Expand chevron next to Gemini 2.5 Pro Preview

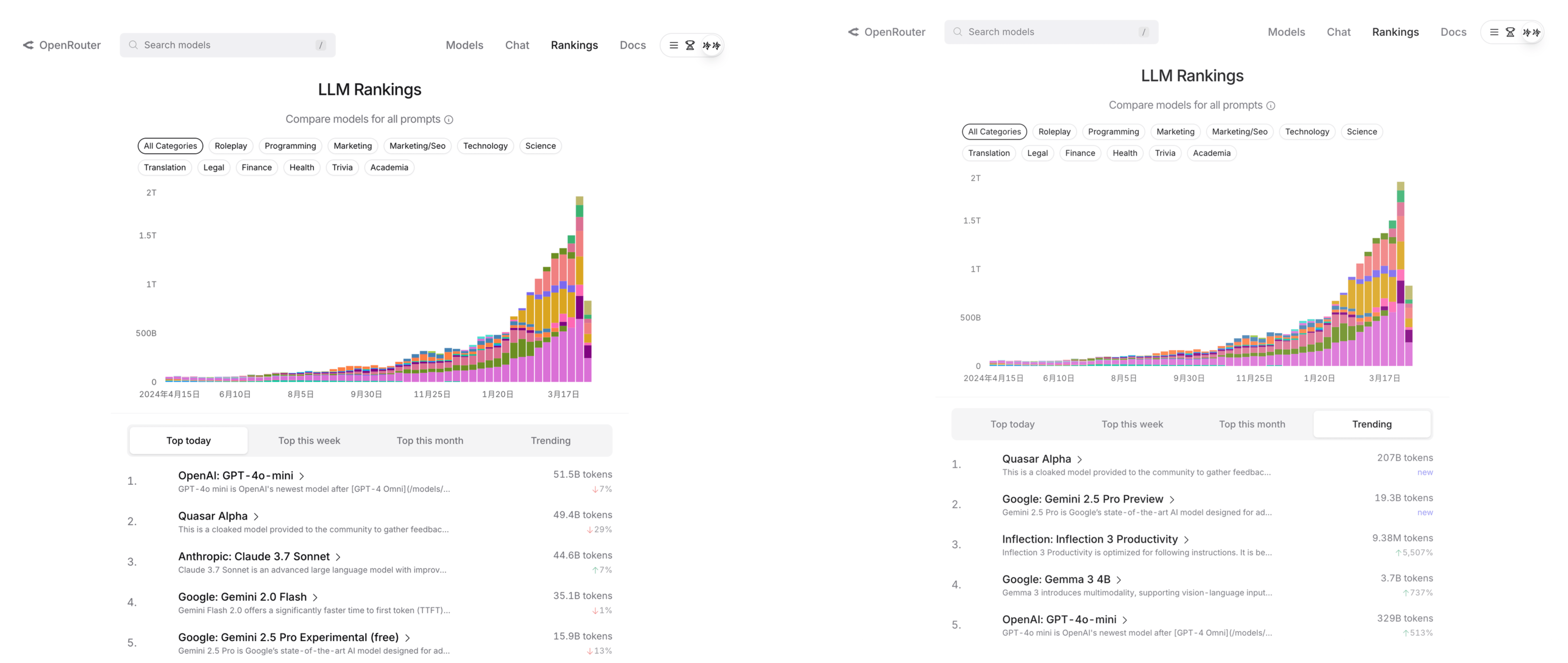click(x=1172, y=500)
